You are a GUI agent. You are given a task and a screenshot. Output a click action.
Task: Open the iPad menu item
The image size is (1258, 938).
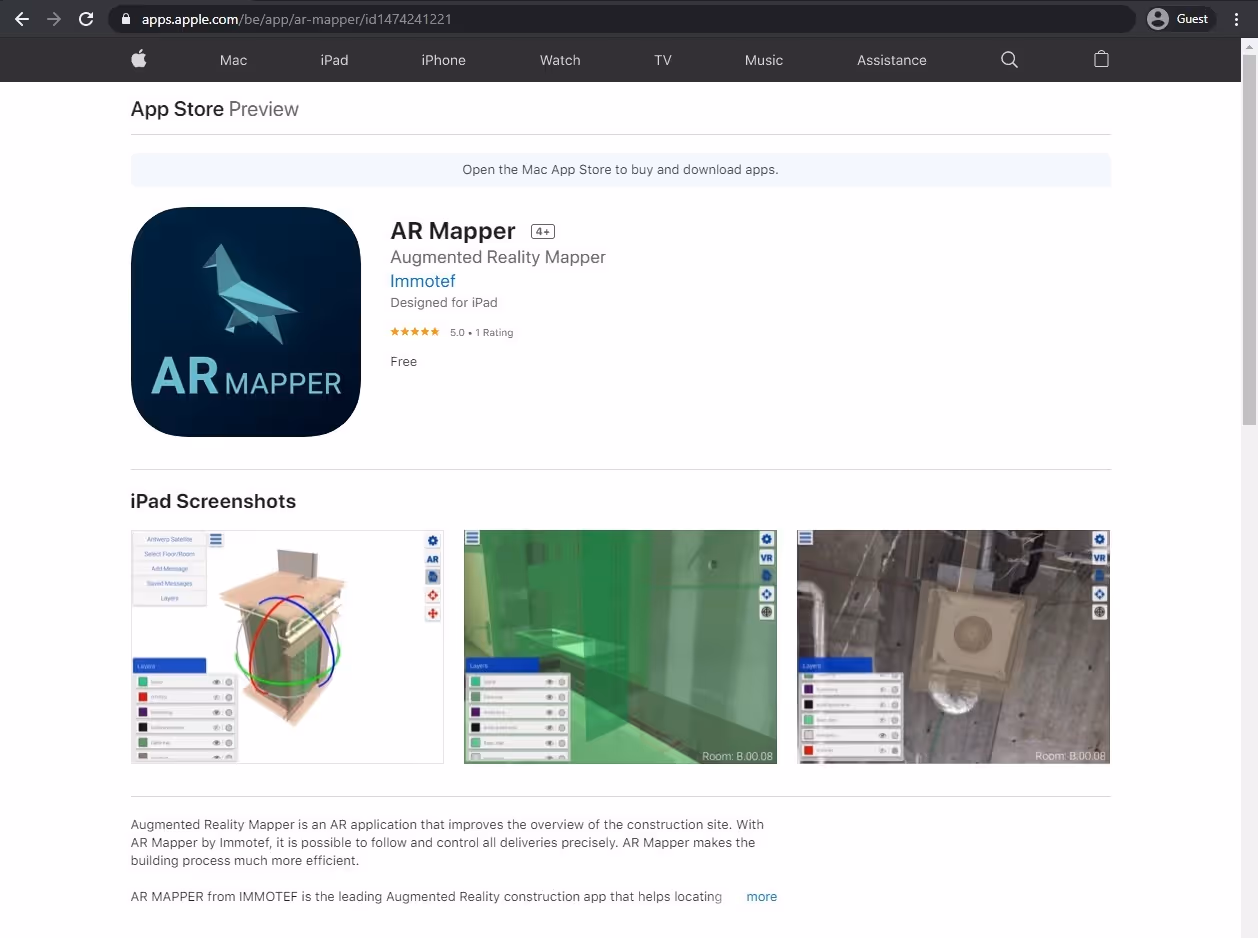pyautogui.click(x=333, y=60)
